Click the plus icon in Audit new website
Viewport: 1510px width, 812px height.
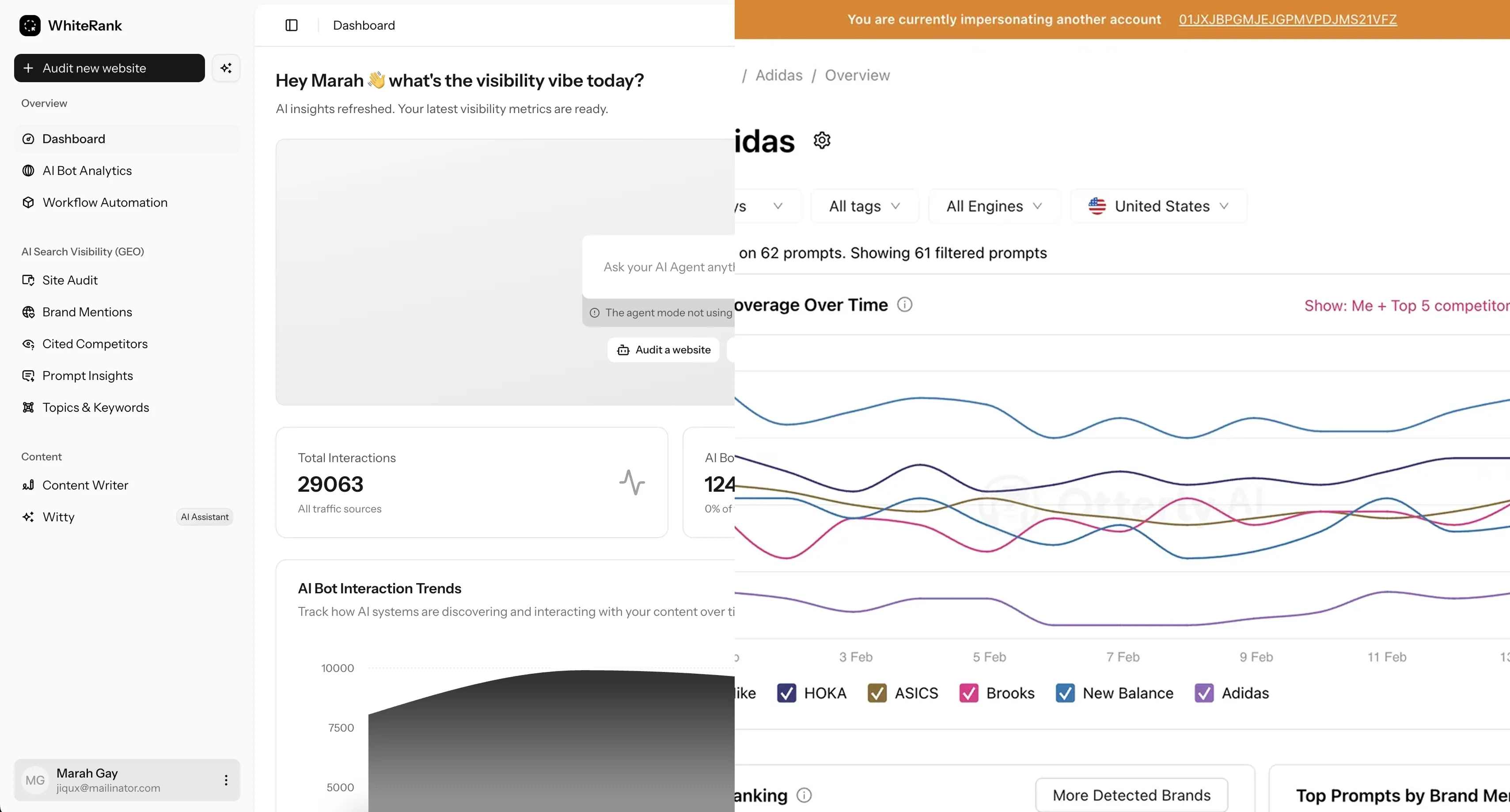click(x=28, y=68)
